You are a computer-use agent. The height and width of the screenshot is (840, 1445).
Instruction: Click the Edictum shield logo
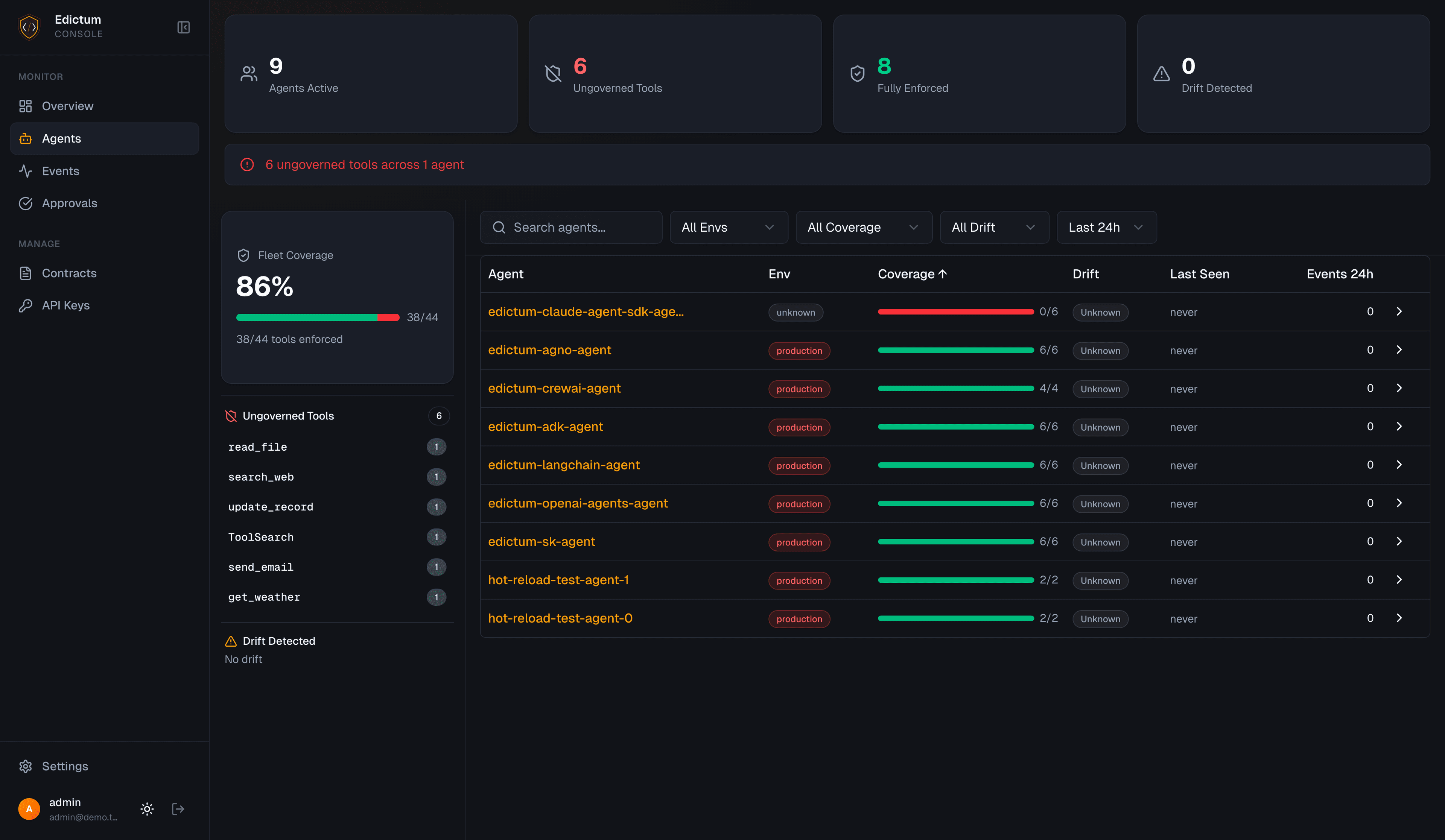[29, 27]
